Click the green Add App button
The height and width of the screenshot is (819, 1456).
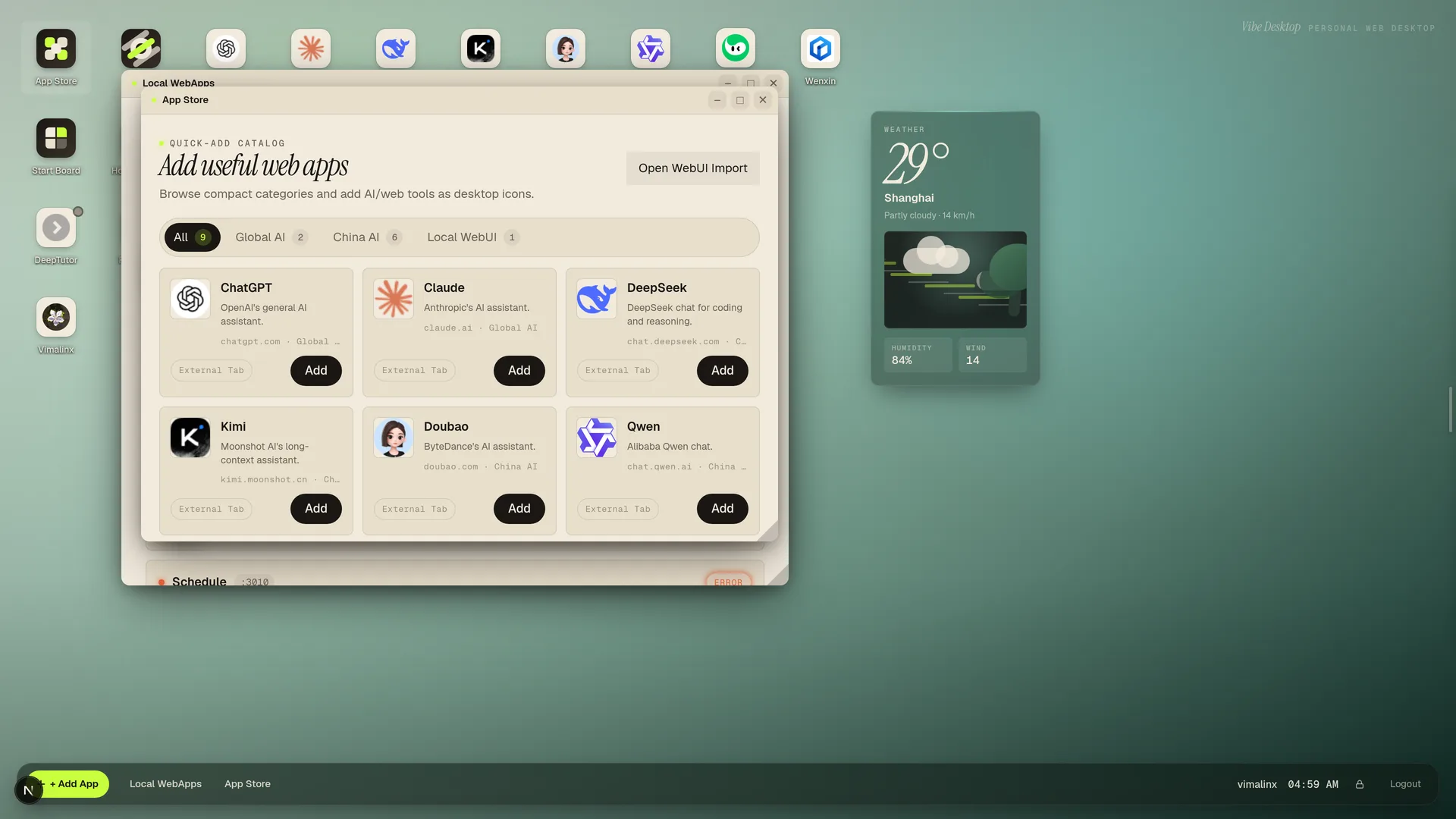tap(73, 784)
